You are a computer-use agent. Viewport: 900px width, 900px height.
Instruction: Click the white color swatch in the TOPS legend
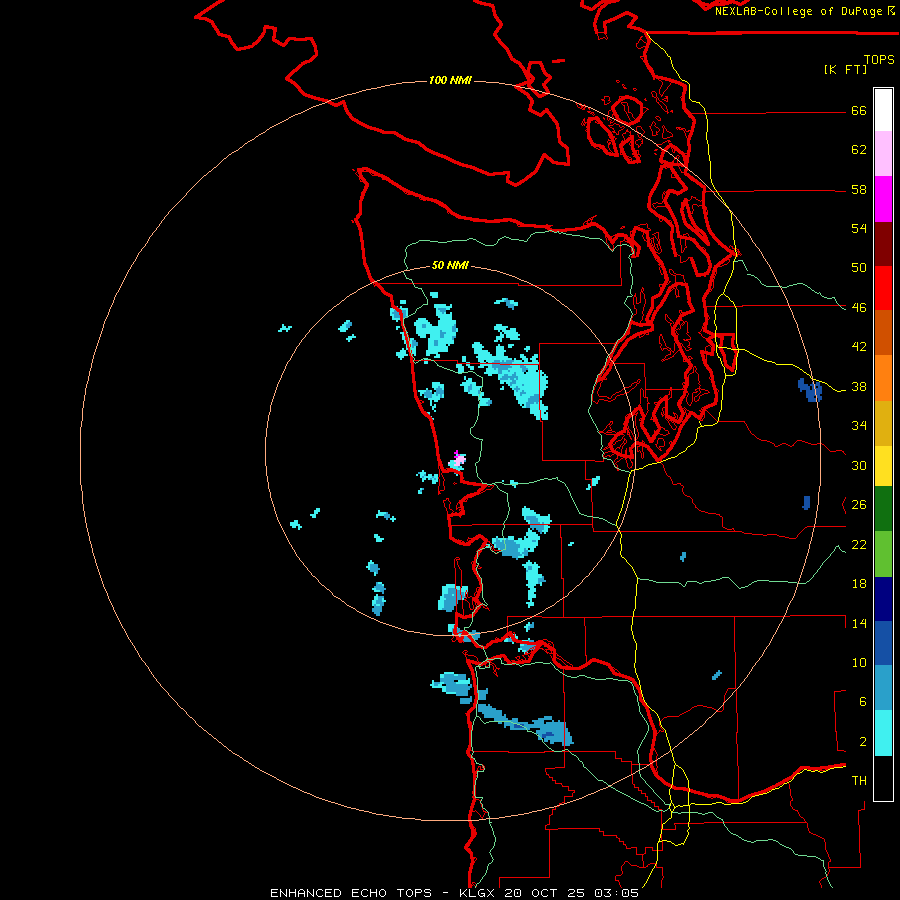coord(883,110)
